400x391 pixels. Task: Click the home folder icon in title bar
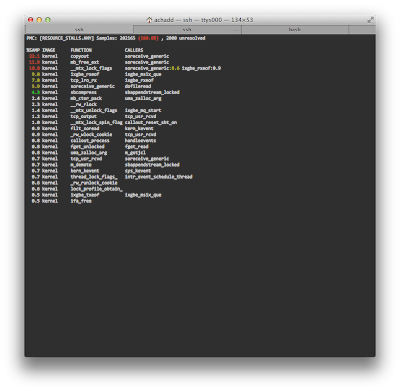tap(149, 20)
